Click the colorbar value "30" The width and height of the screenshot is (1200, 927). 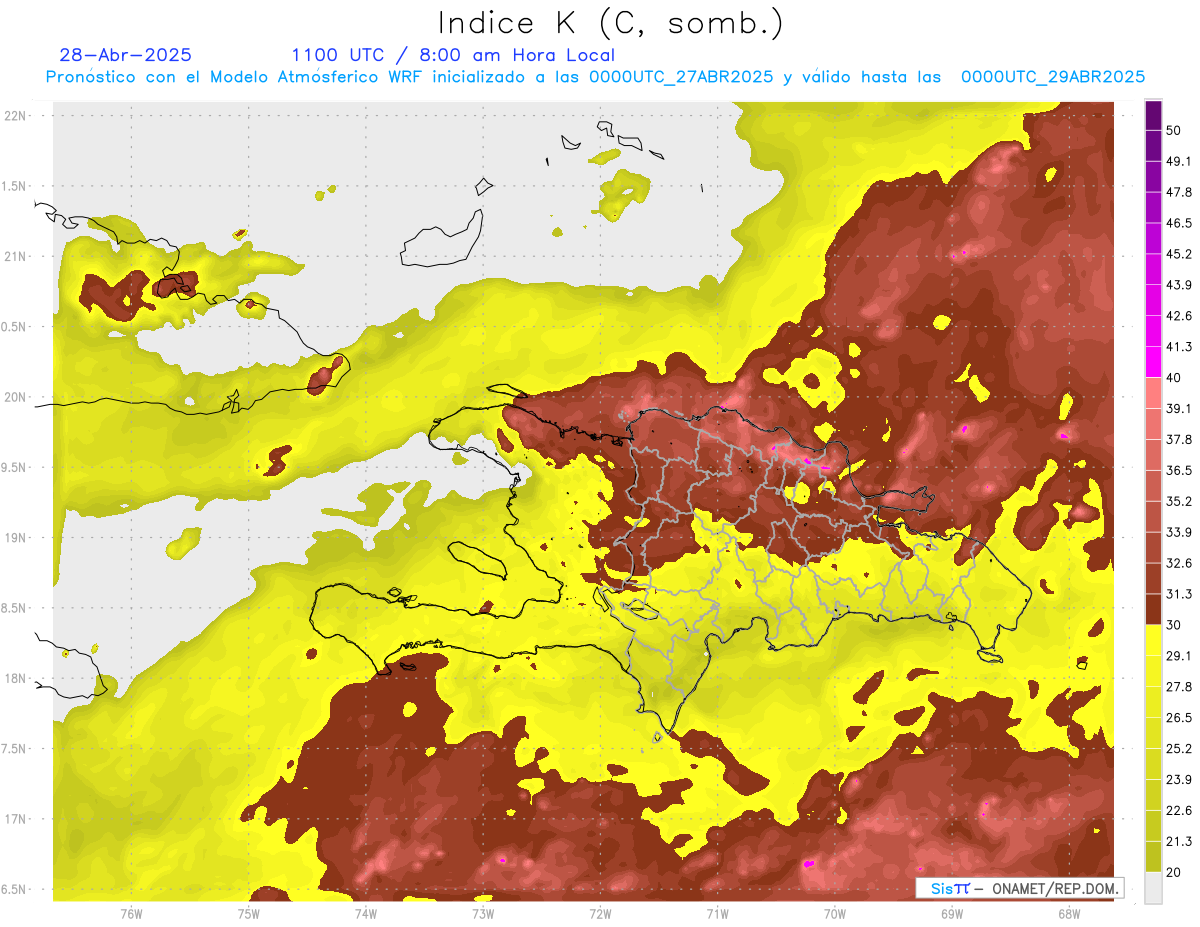pos(1174,625)
